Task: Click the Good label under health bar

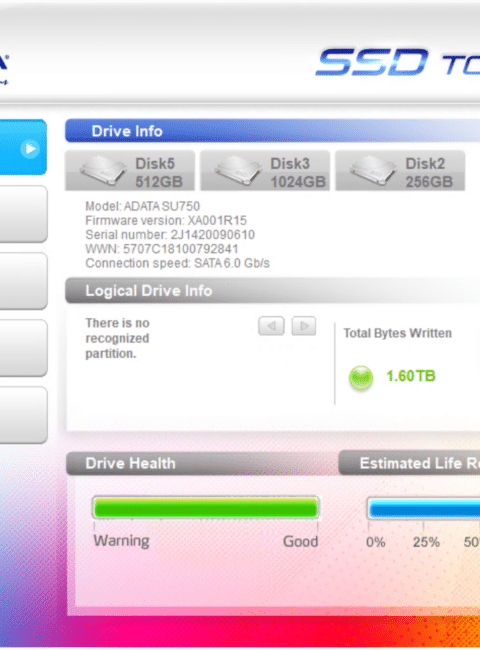Action: [301, 541]
